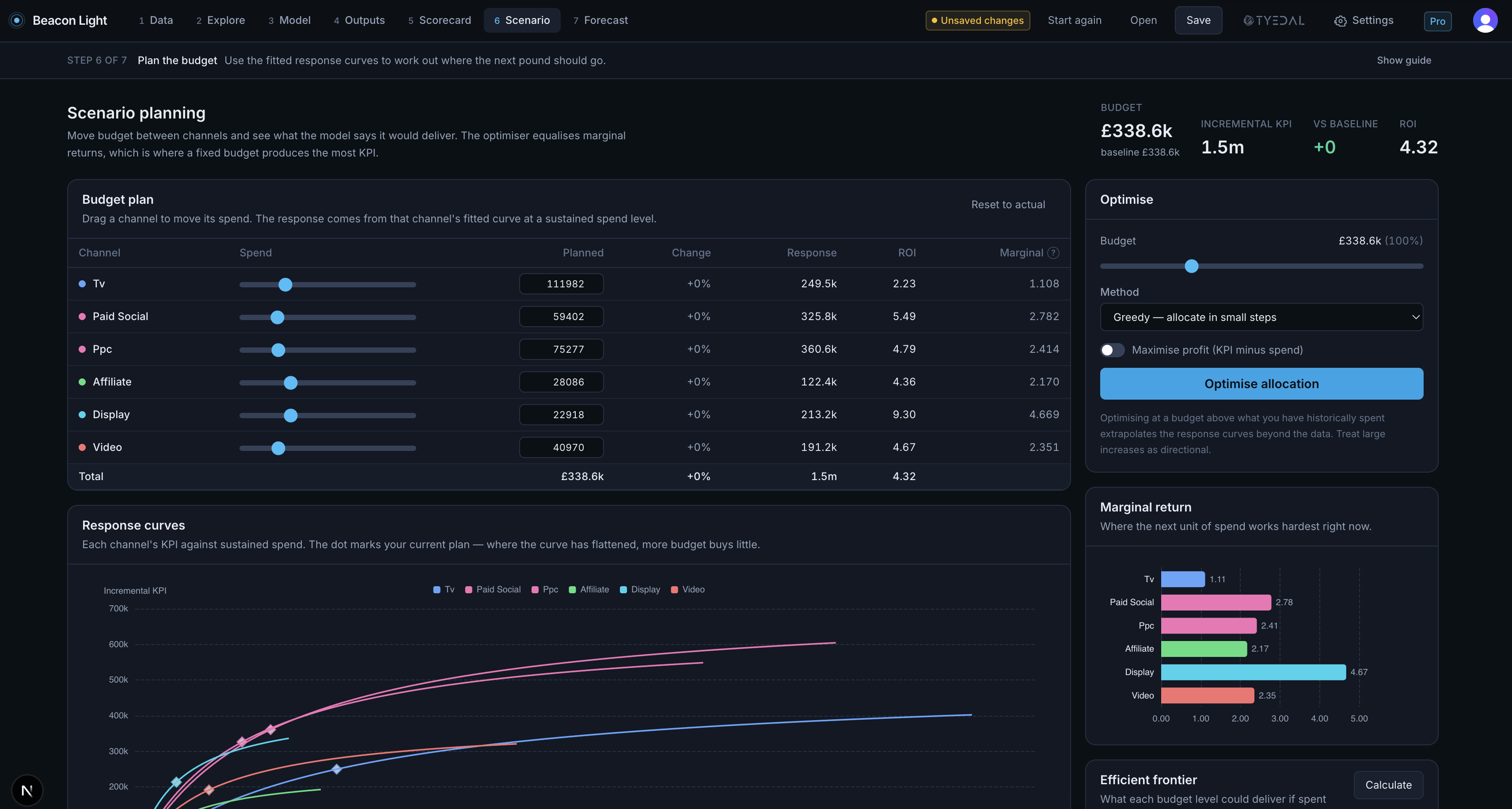Click the Display ROI value 9.30

[904, 415]
